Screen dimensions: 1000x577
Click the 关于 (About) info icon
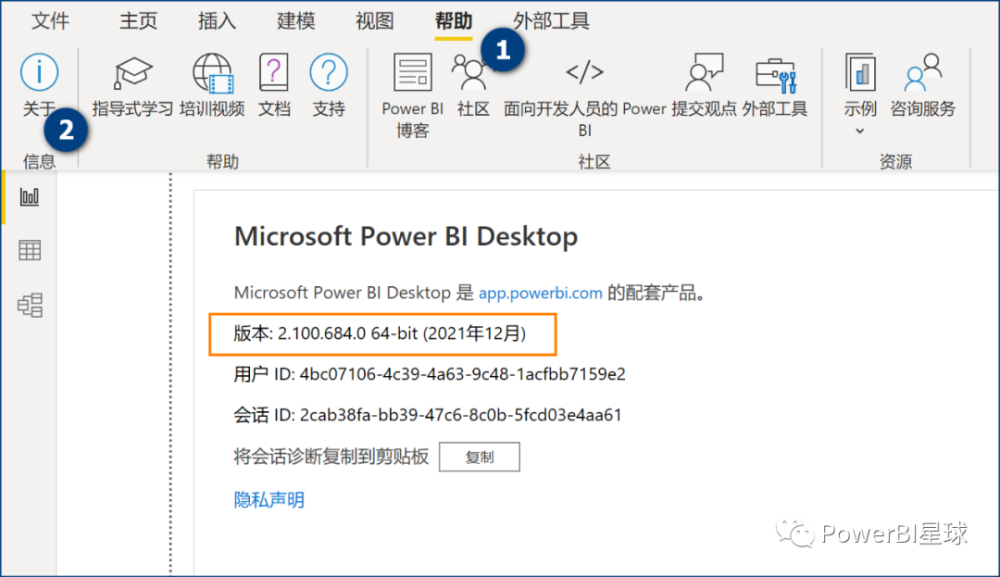tap(39, 72)
